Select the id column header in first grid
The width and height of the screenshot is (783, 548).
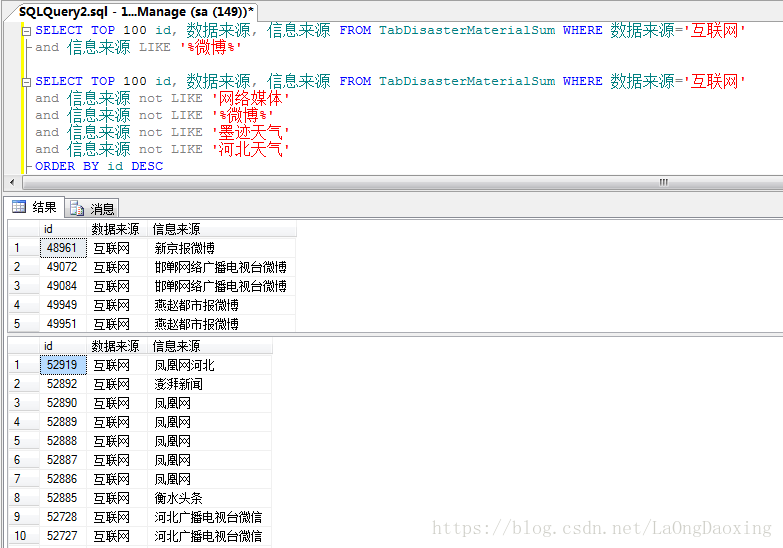click(63, 229)
